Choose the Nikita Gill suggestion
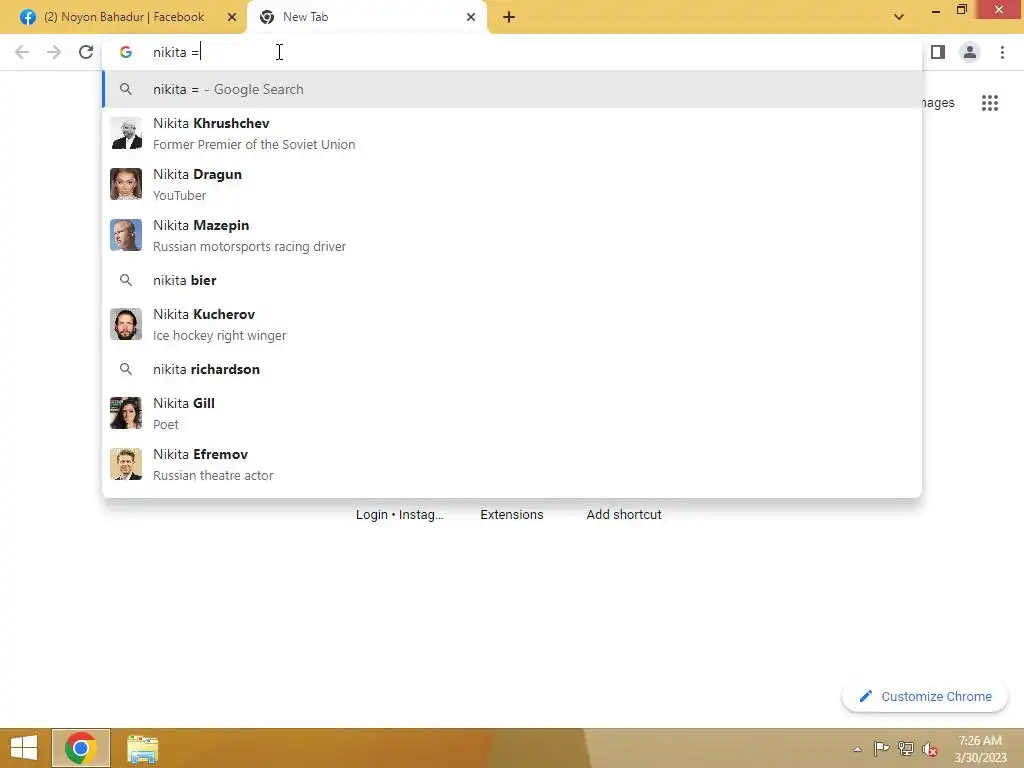The width and height of the screenshot is (1024, 768). click(512, 413)
